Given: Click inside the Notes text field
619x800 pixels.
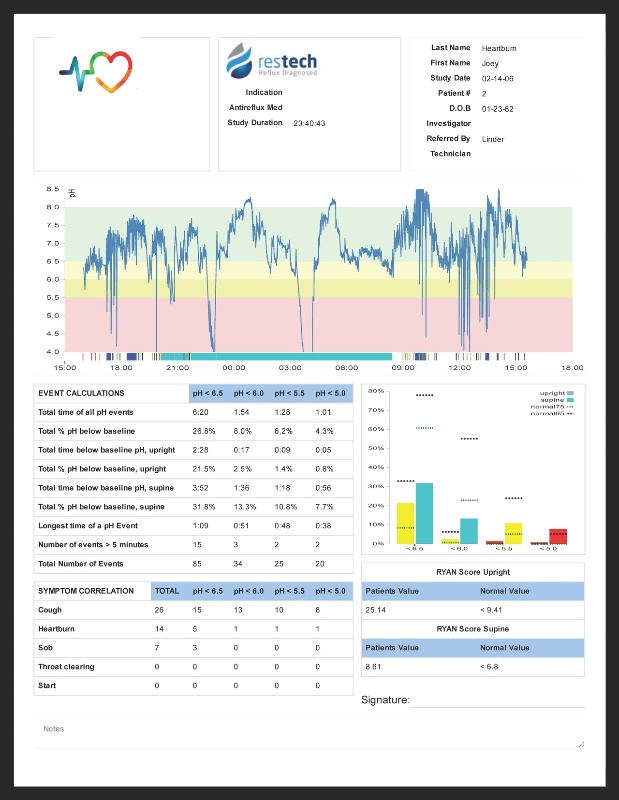Looking at the screenshot, I should pyautogui.click(x=300, y=734).
